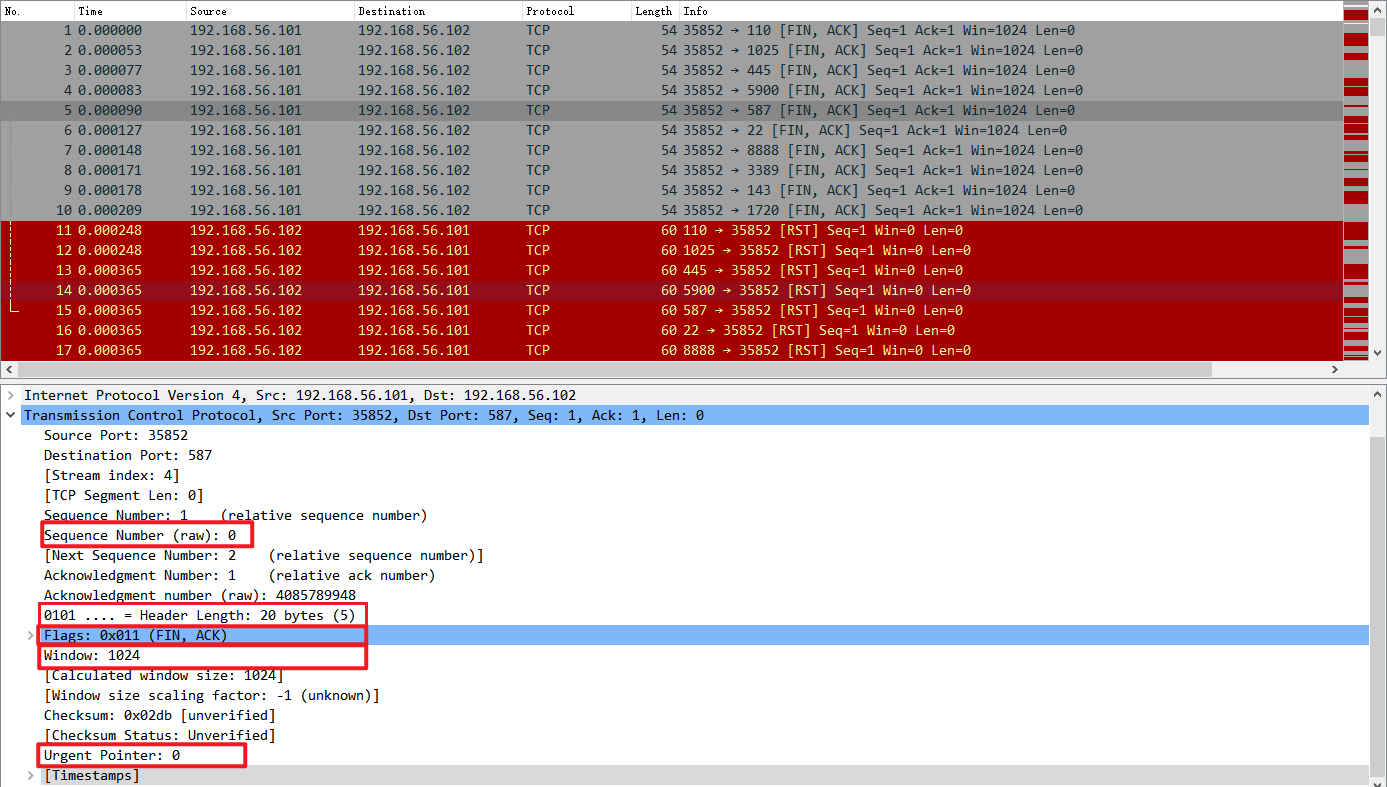
Task: Expand the Timestamps item in packet details
Action: pos(28,775)
